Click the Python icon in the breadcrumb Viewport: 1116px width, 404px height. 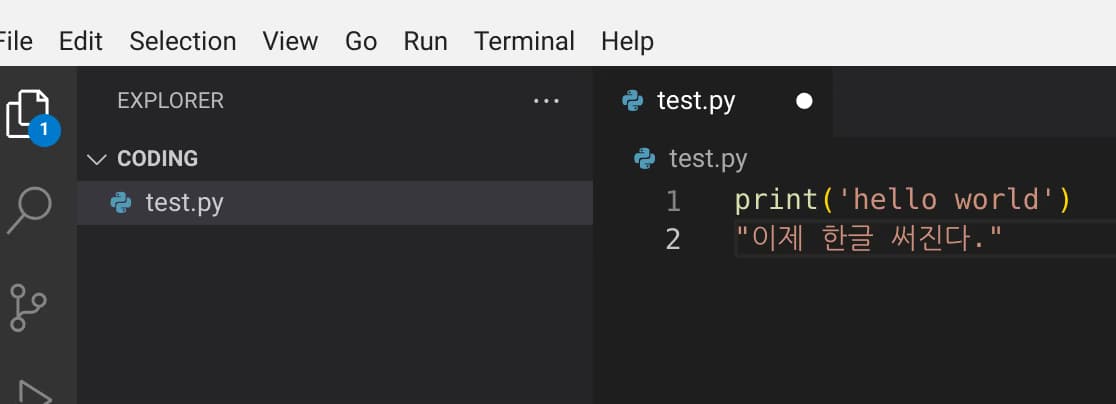click(x=645, y=158)
